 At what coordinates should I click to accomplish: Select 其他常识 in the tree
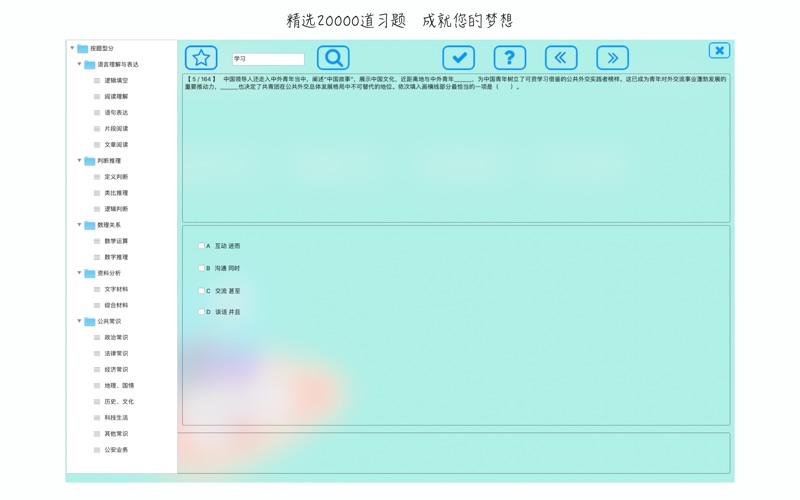click(x=116, y=434)
